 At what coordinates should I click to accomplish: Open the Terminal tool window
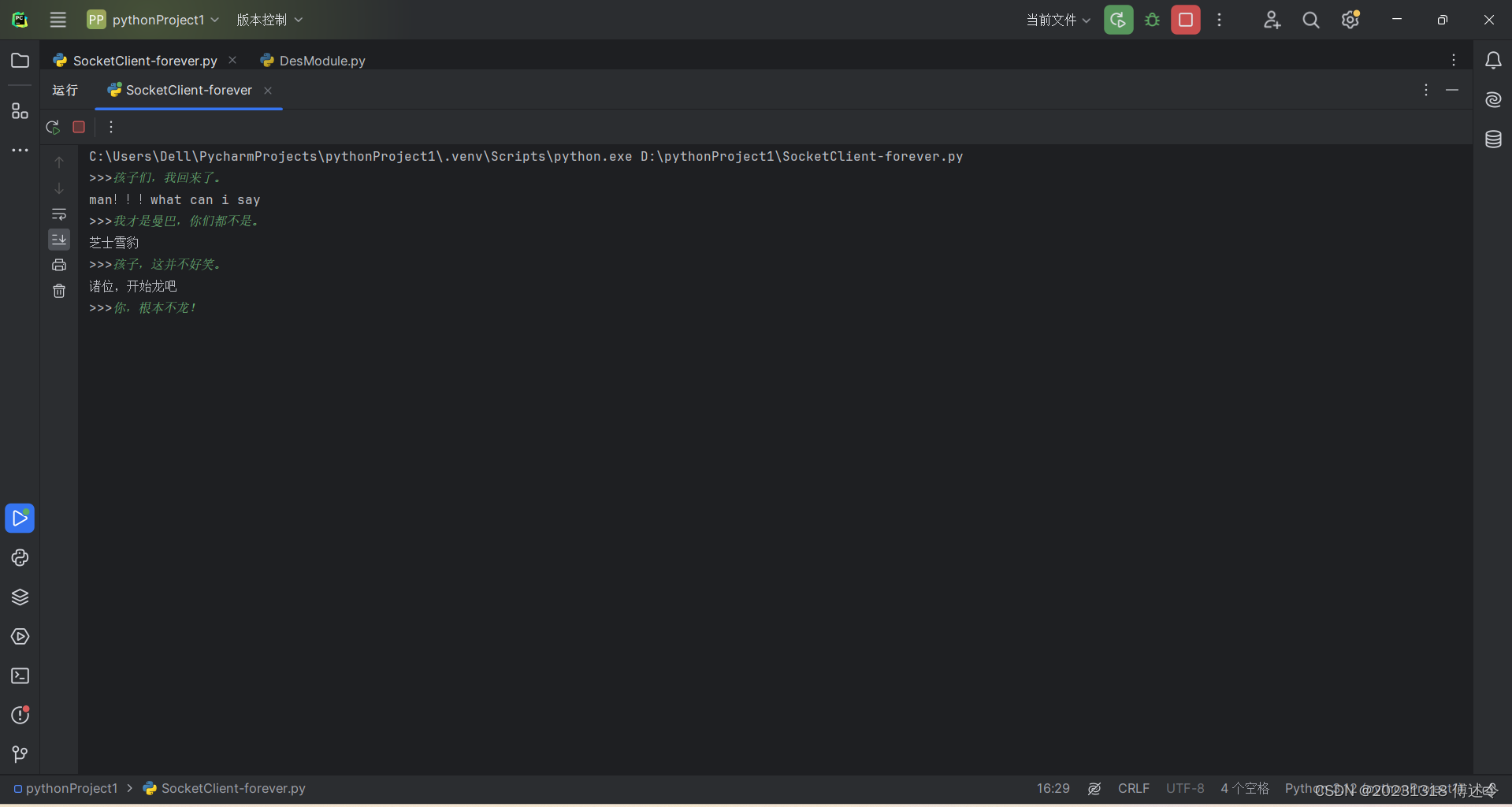click(20, 676)
